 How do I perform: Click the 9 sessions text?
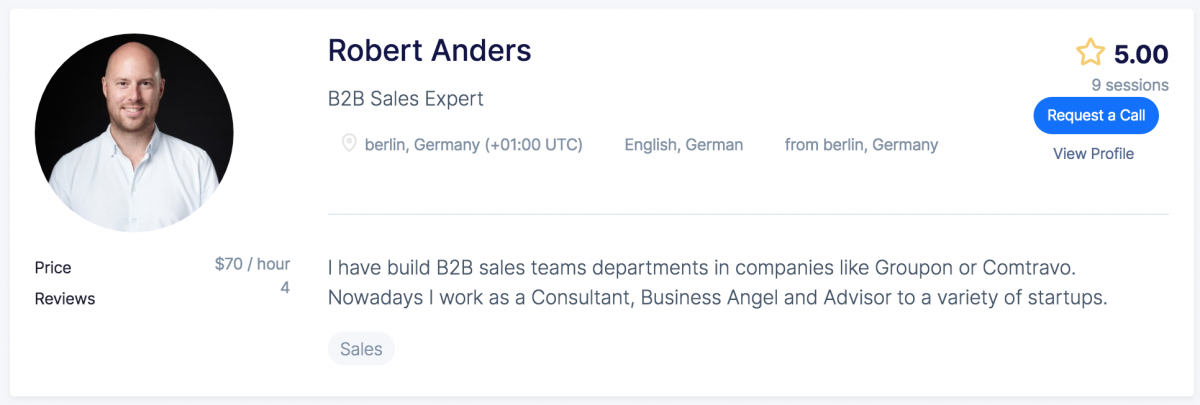click(x=1130, y=85)
